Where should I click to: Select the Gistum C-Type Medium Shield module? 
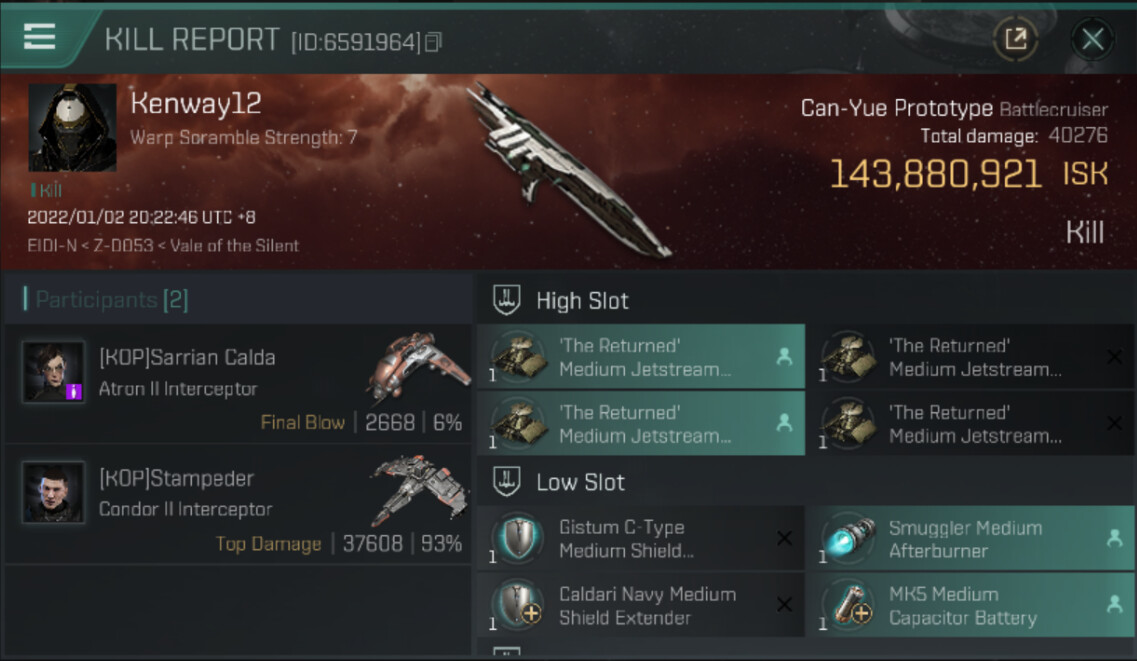tap(640, 539)
